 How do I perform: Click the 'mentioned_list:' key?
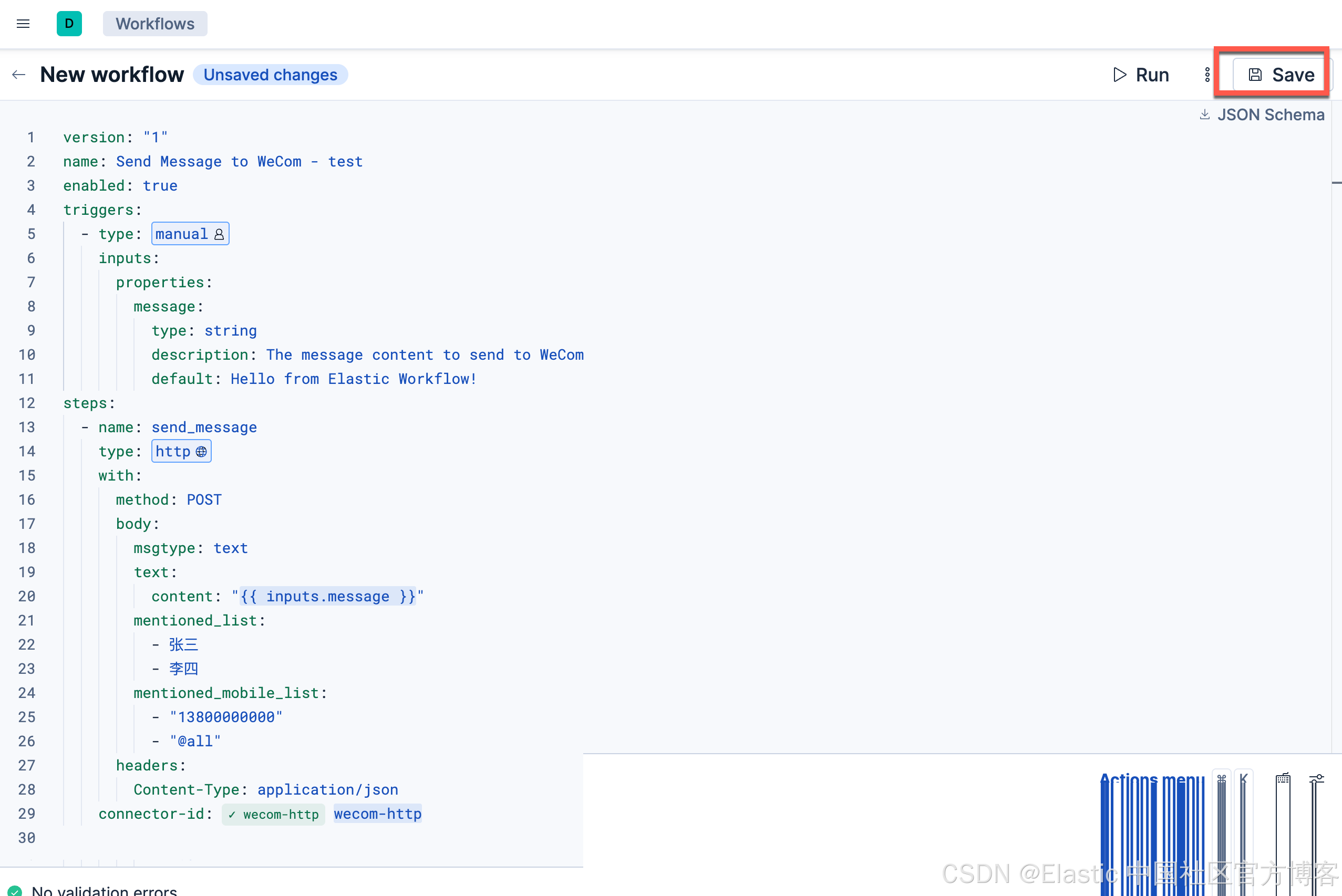(200, 621)
